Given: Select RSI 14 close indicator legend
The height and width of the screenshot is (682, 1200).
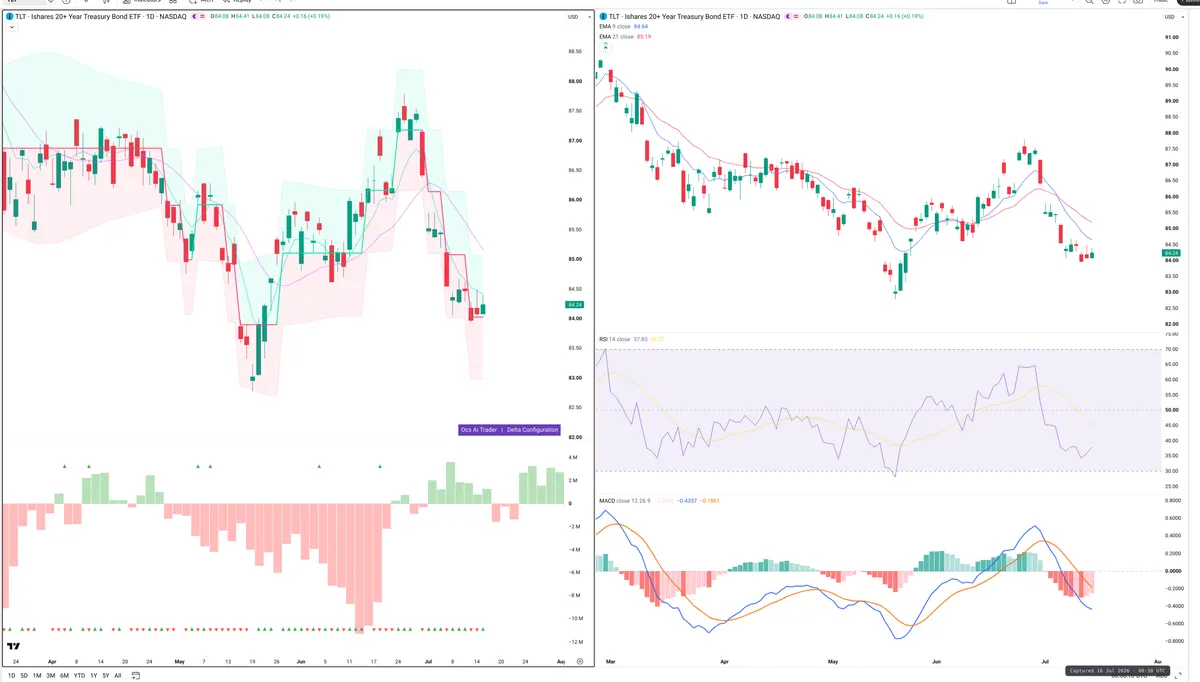Looking at the screenshot, I should [614, 339].
